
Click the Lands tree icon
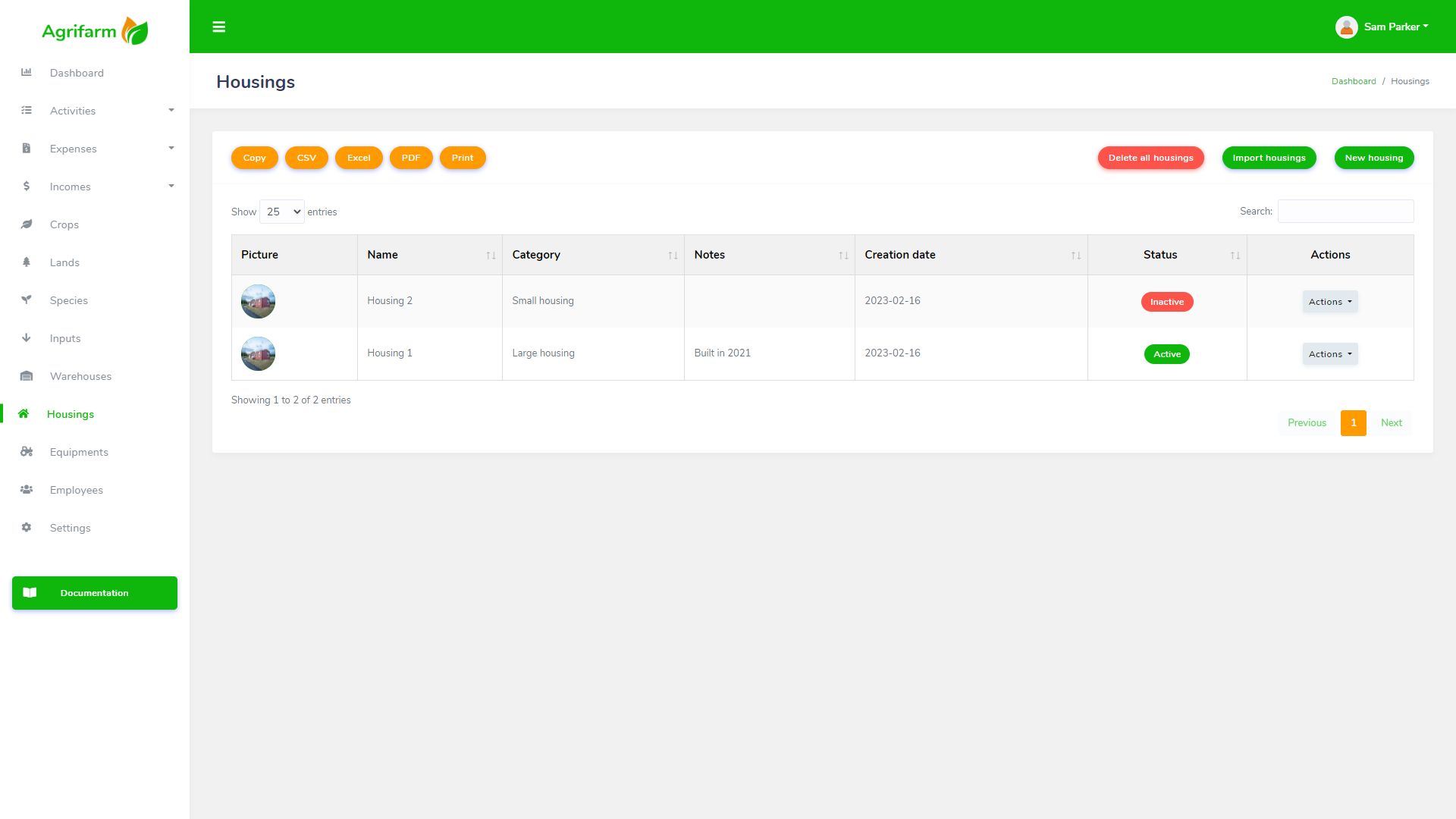click(27, 262)
